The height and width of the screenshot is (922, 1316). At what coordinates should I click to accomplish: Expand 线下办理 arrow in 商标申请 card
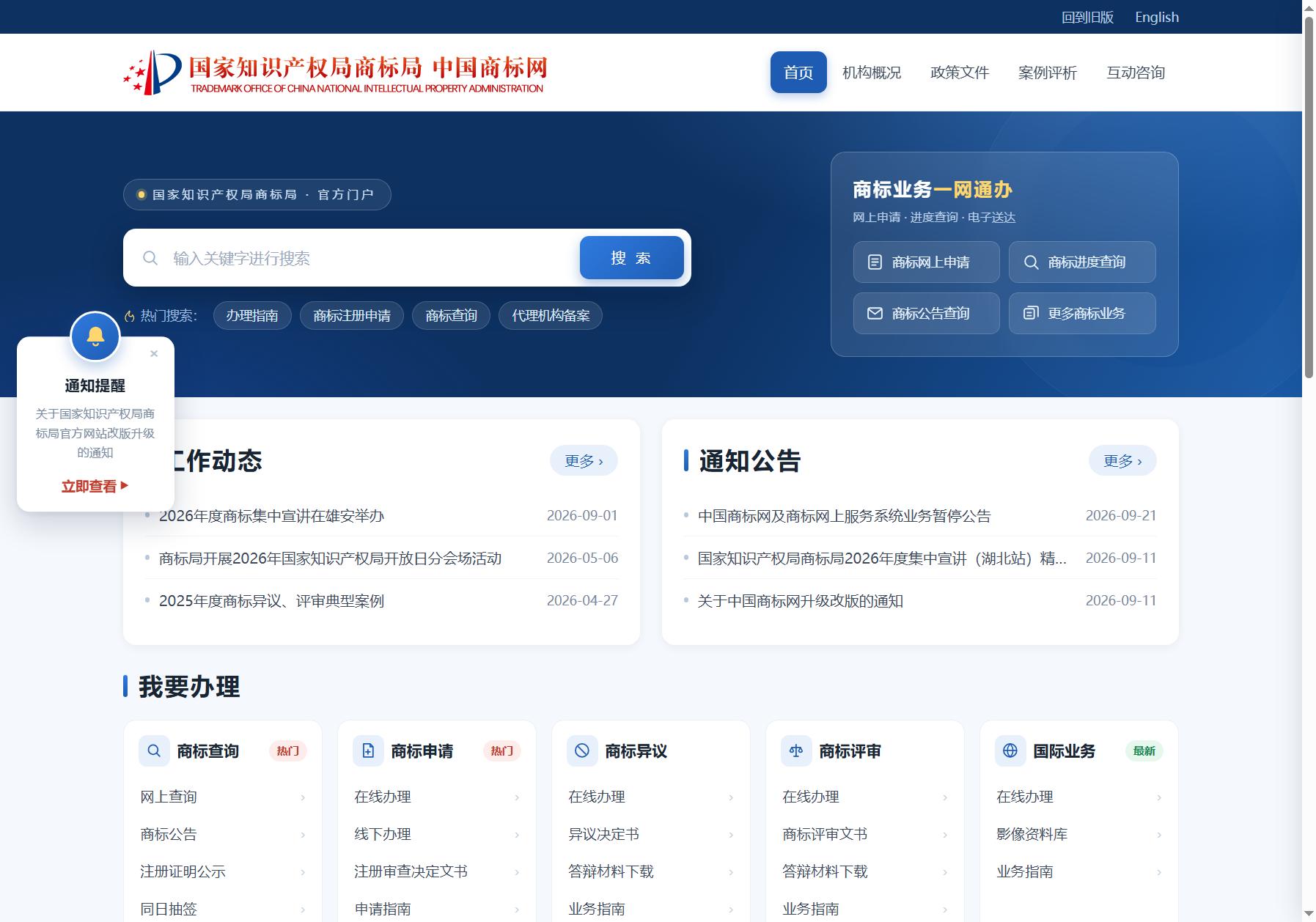(x=517, y=835)
